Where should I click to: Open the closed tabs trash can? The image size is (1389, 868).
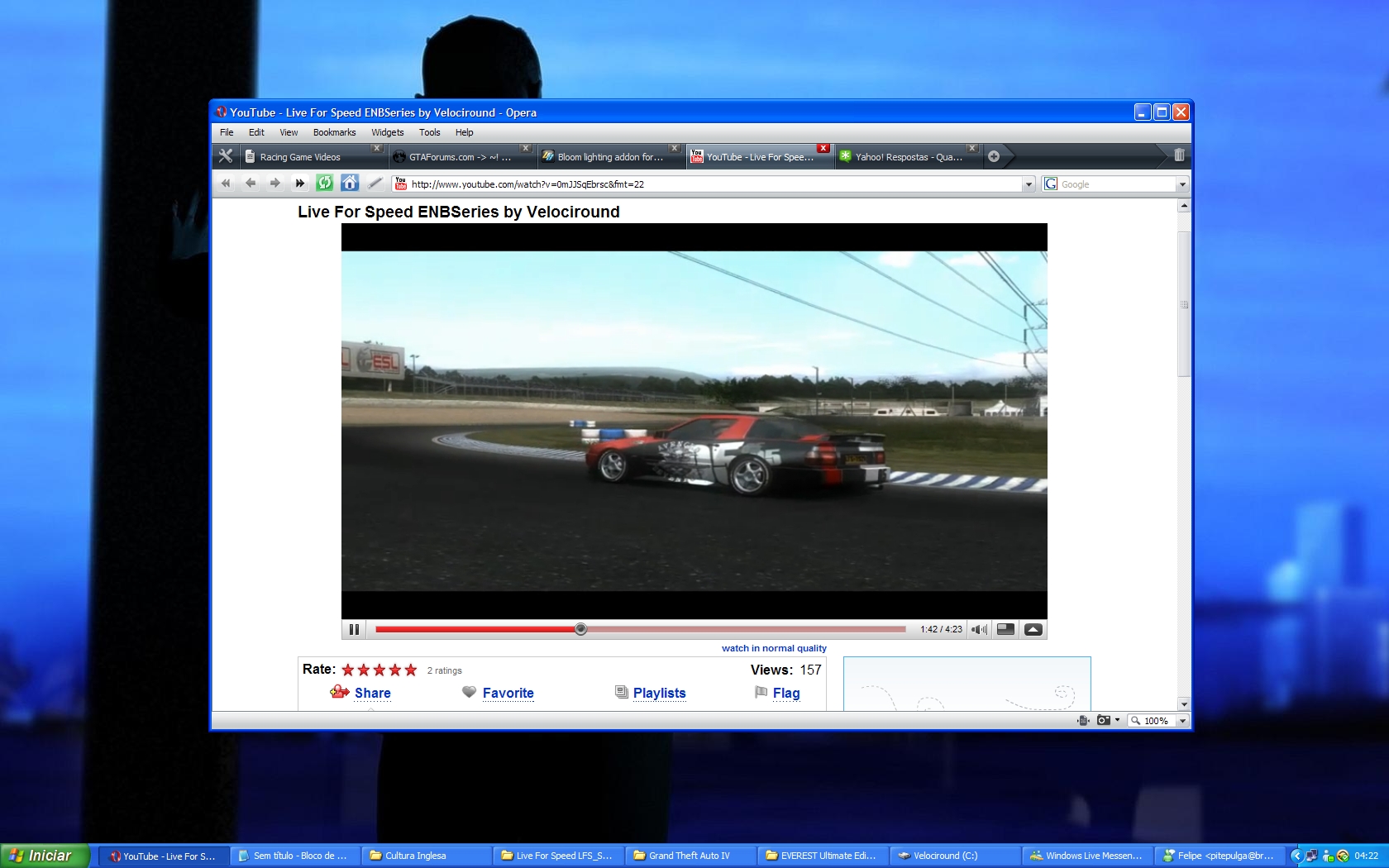coord(1179,155)
